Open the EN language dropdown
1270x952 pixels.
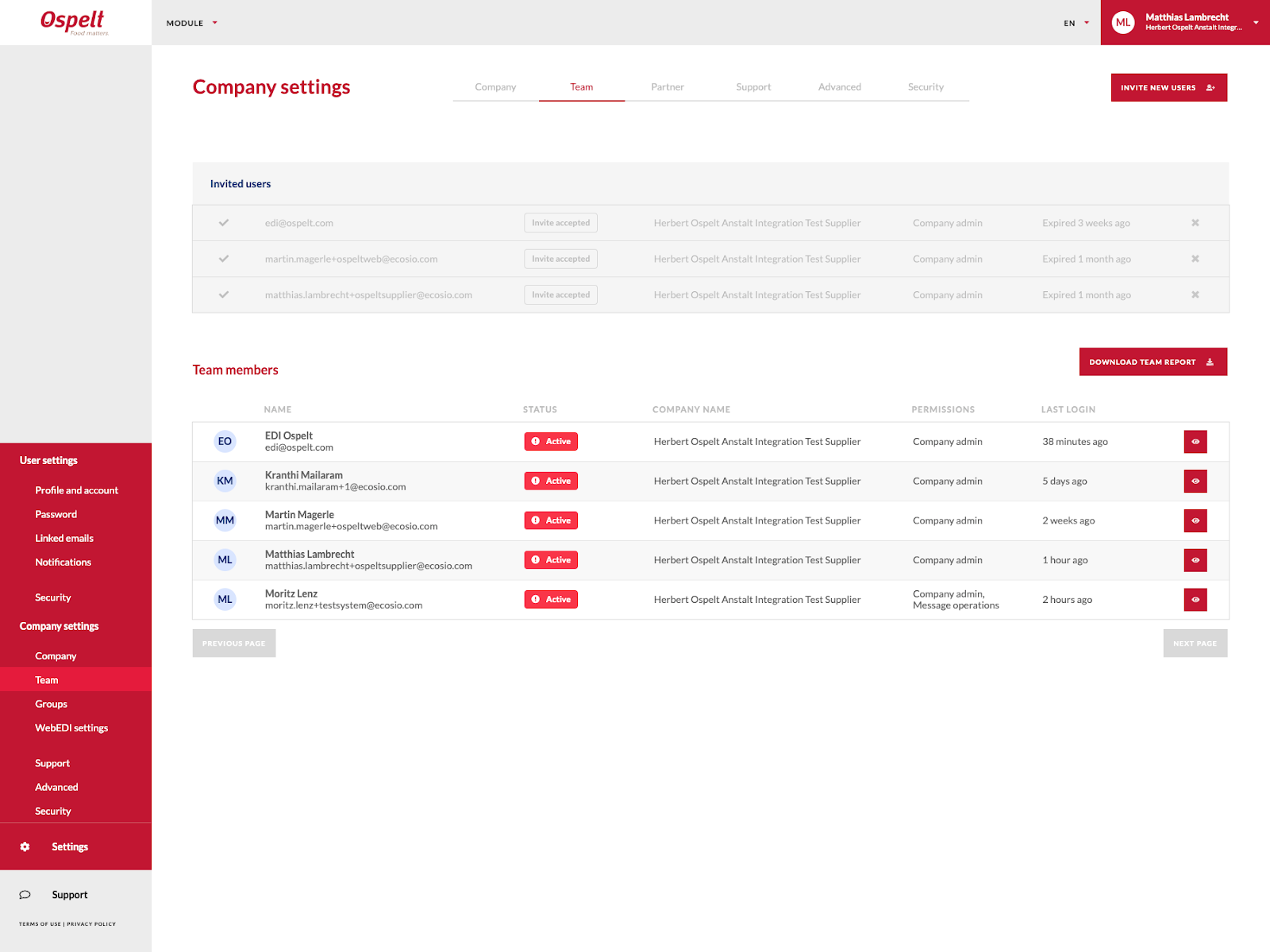point(1076,23)
